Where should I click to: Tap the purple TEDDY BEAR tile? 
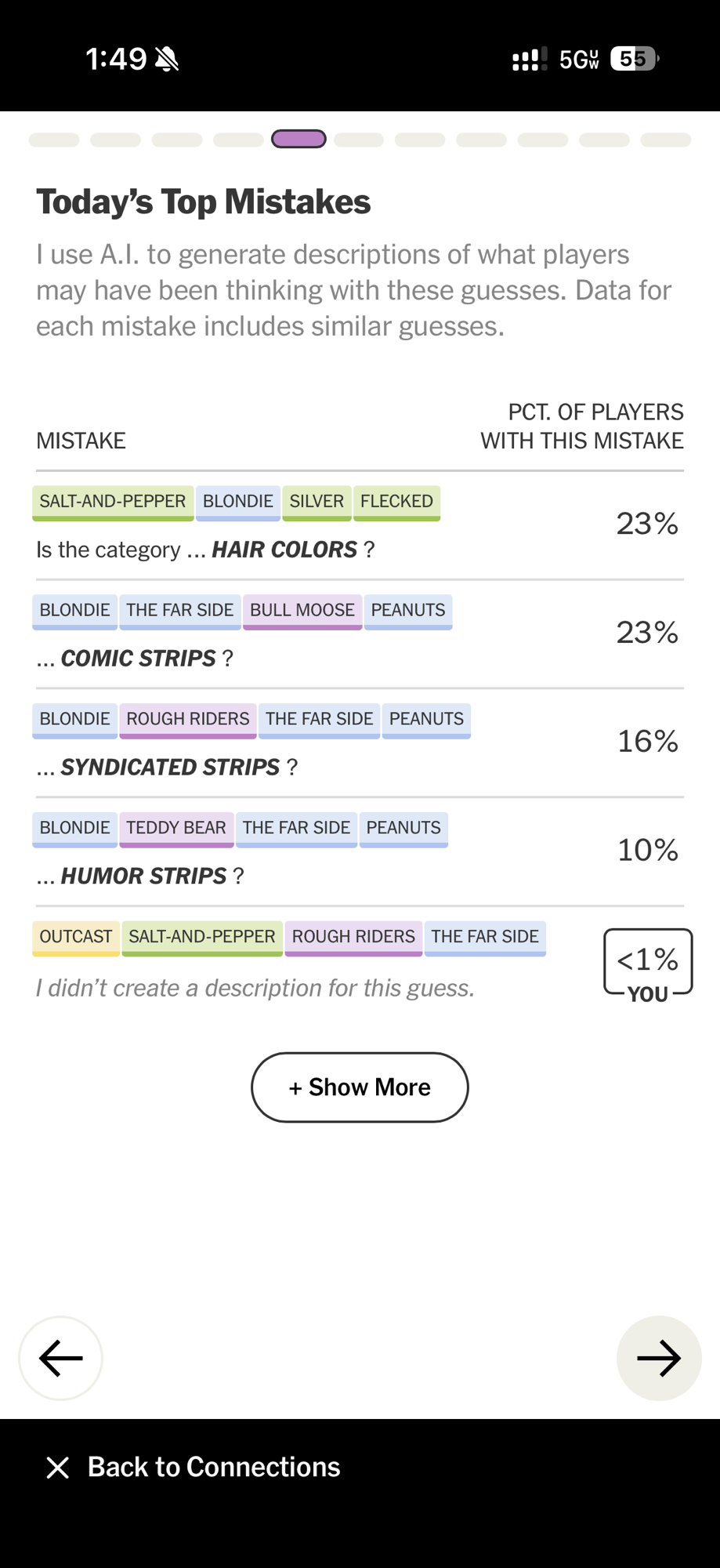[x=176, y=828]
